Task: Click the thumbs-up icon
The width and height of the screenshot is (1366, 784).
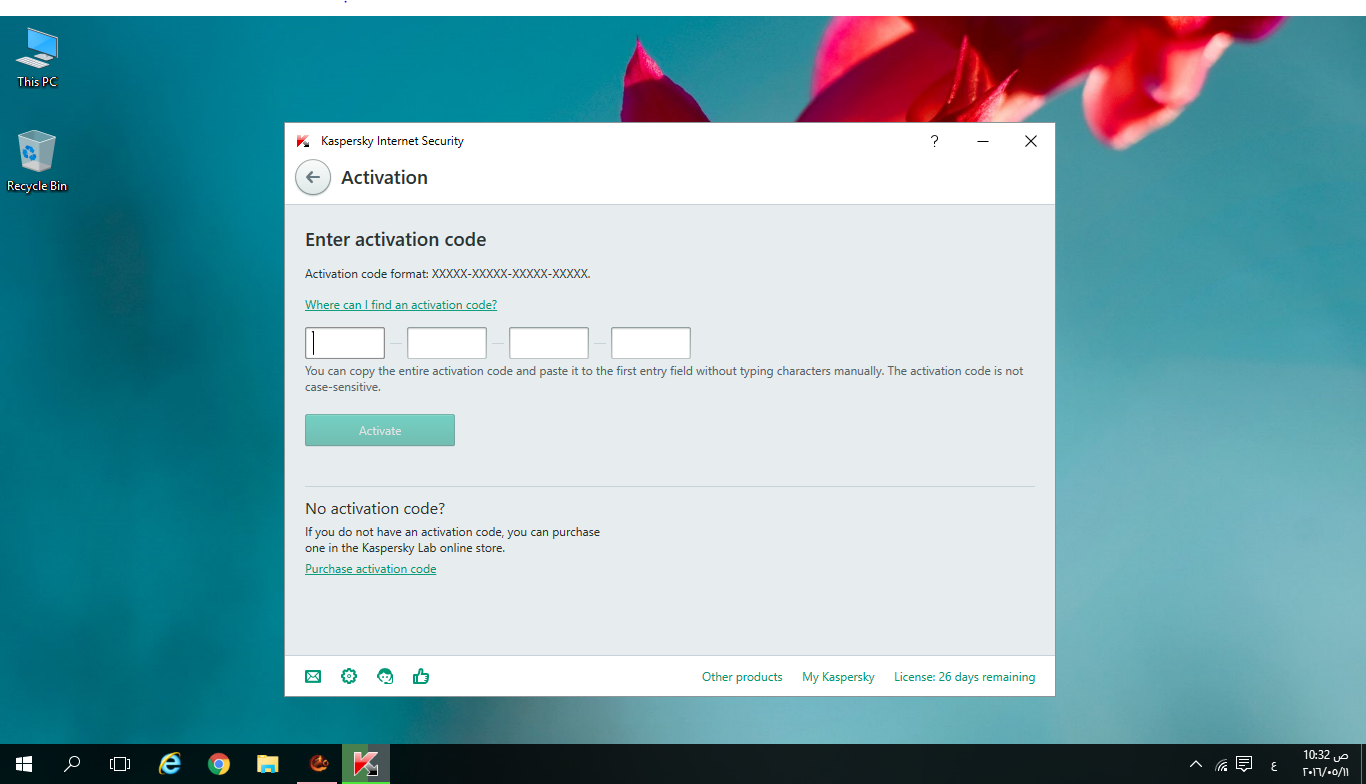Action: coord(421,677)
